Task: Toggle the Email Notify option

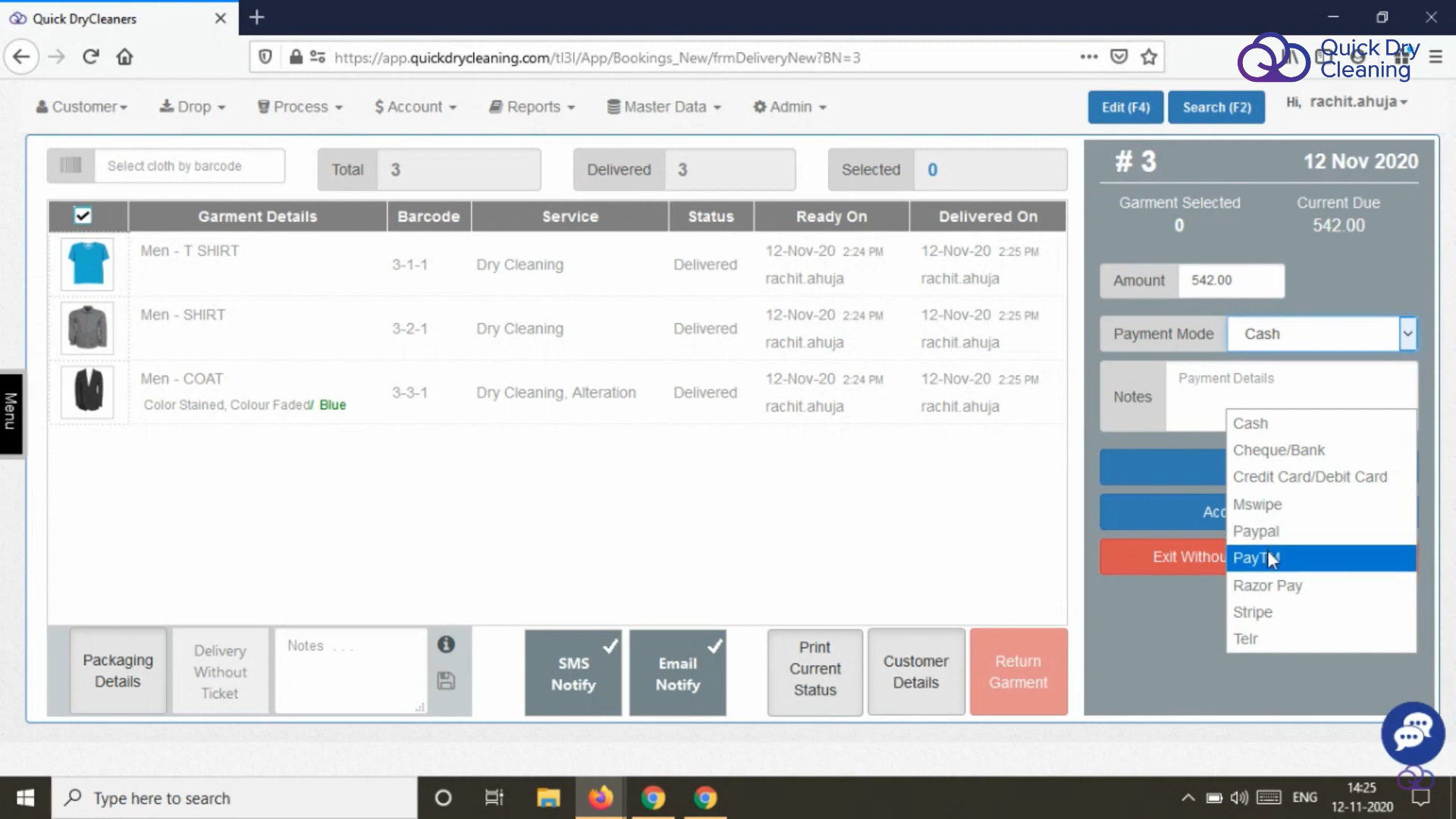Action: [677, 673]
